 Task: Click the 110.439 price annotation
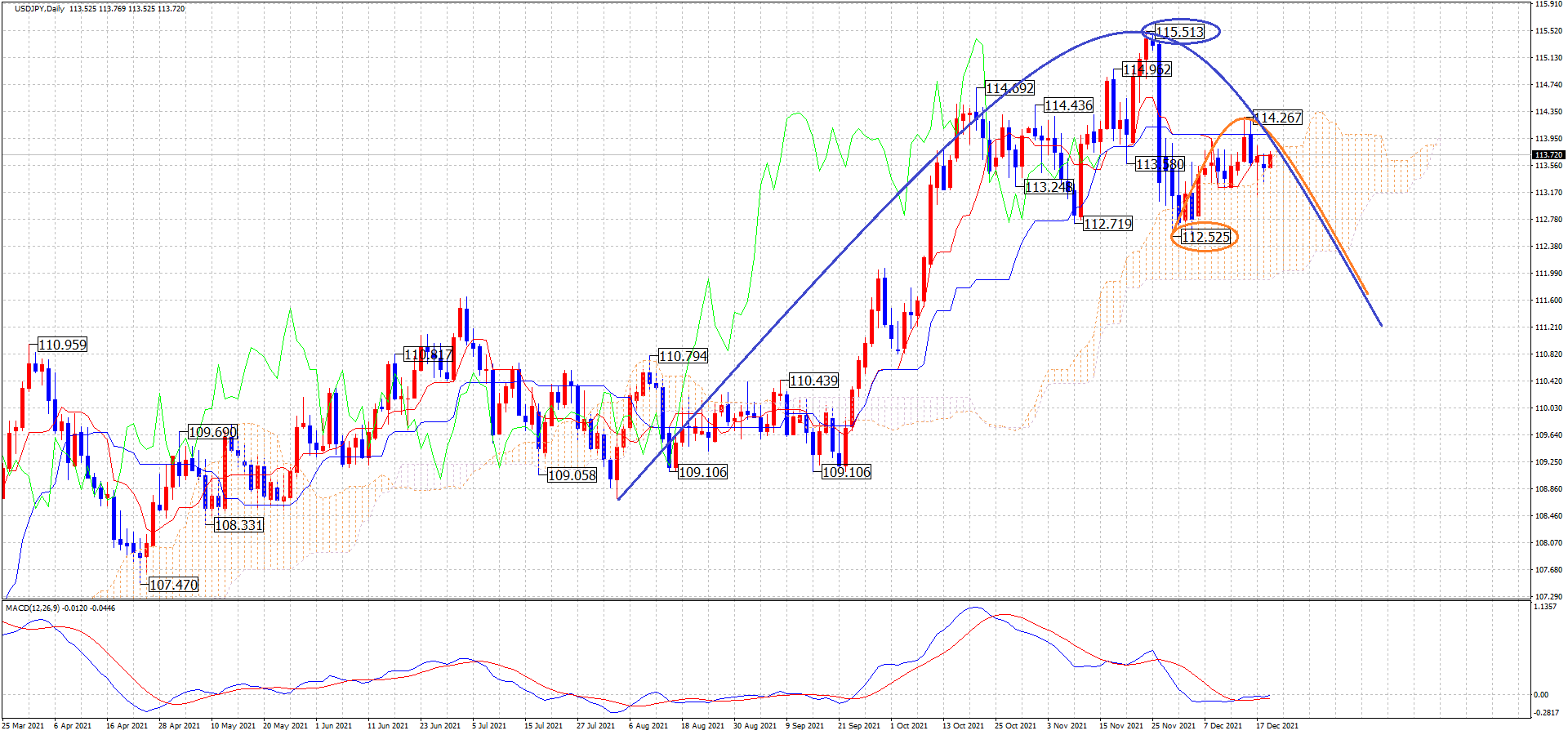(813, 381)
